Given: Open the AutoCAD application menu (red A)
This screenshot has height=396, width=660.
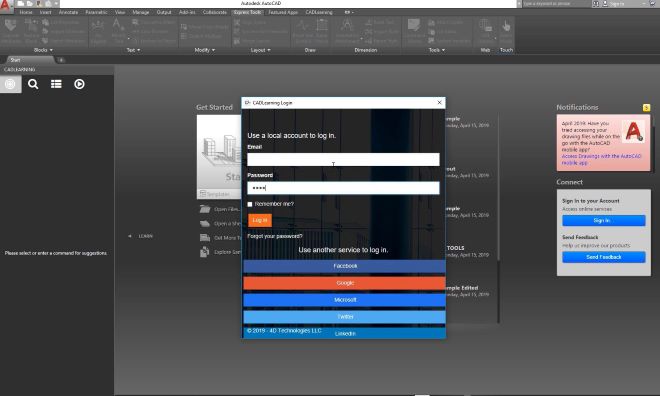Looking at the screenshot, I should pyautogui.click(x=5, y=5).
